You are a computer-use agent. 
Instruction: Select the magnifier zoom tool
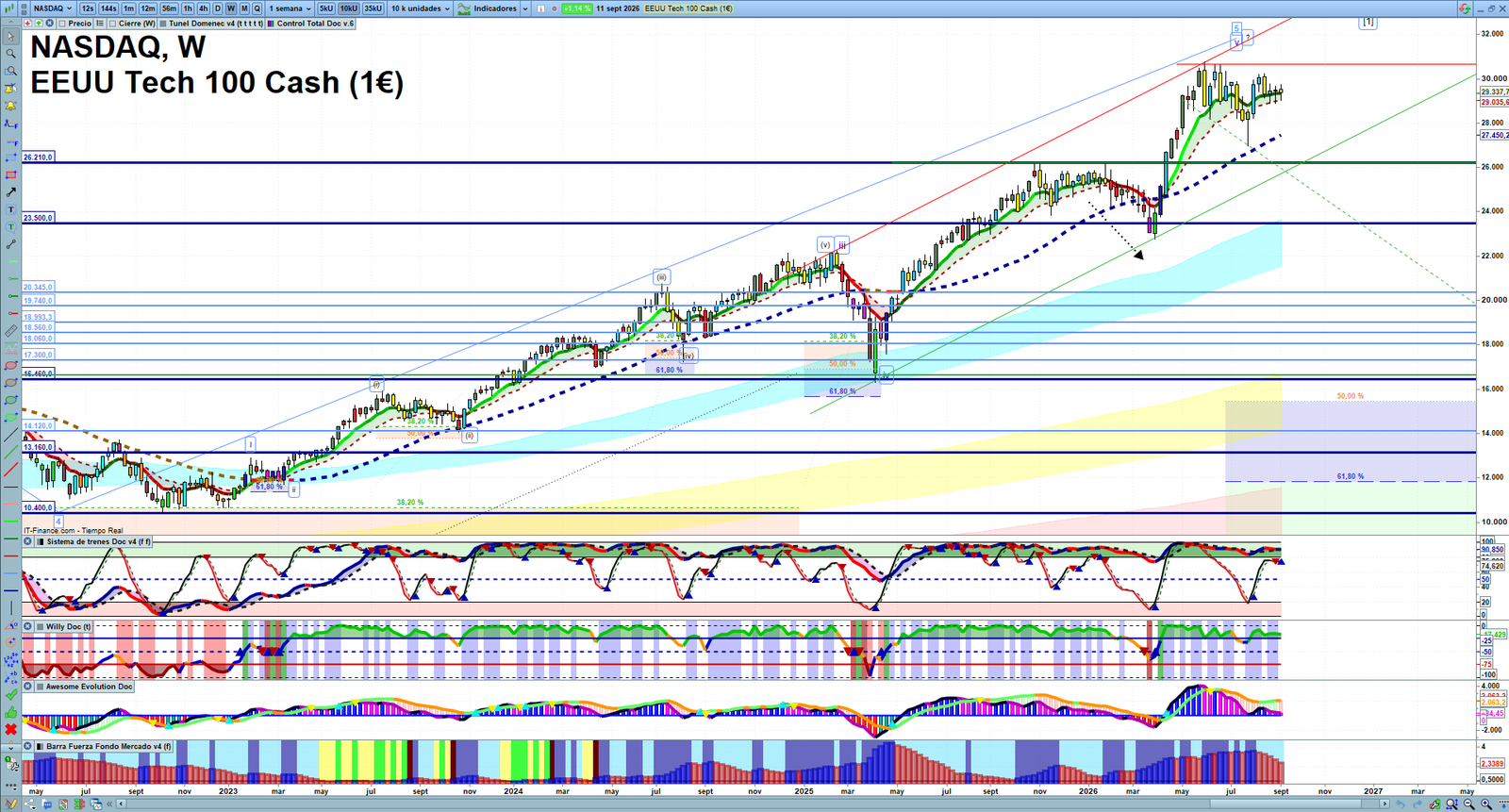pyautogui.click(x=10, y=53)
